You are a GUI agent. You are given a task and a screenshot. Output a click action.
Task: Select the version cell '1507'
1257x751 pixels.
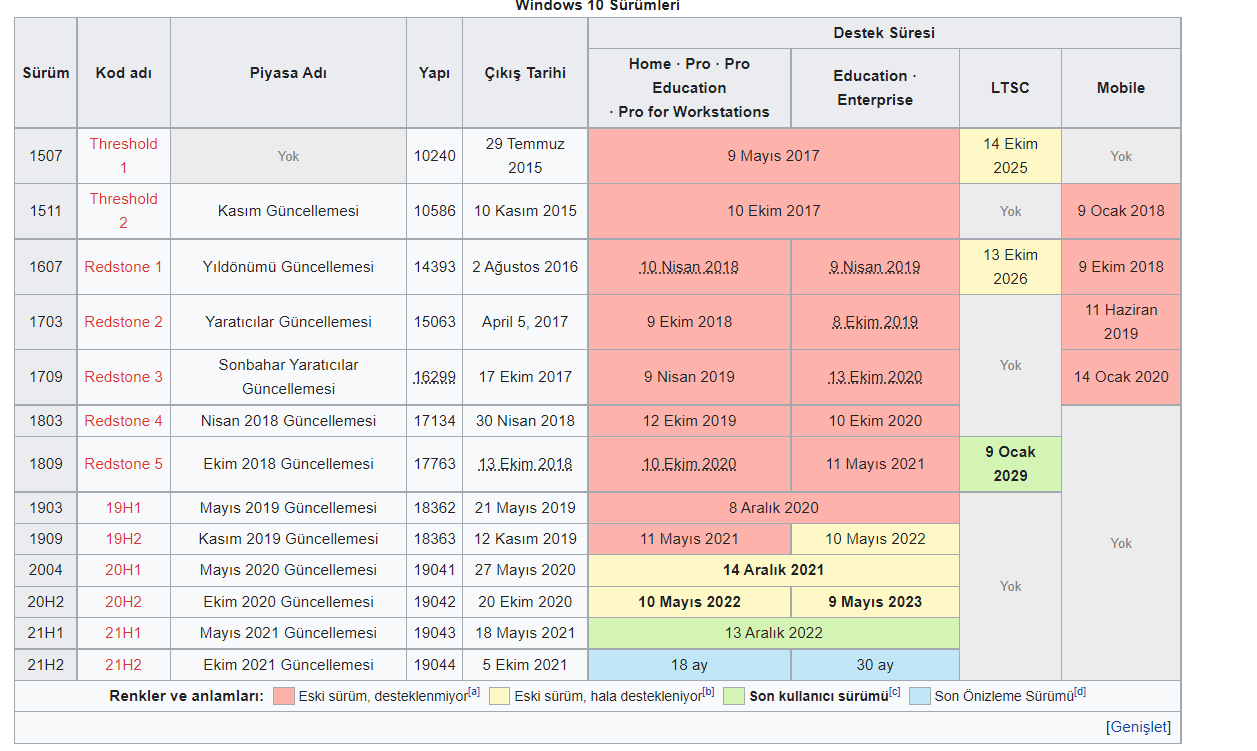tap(46, 156)
